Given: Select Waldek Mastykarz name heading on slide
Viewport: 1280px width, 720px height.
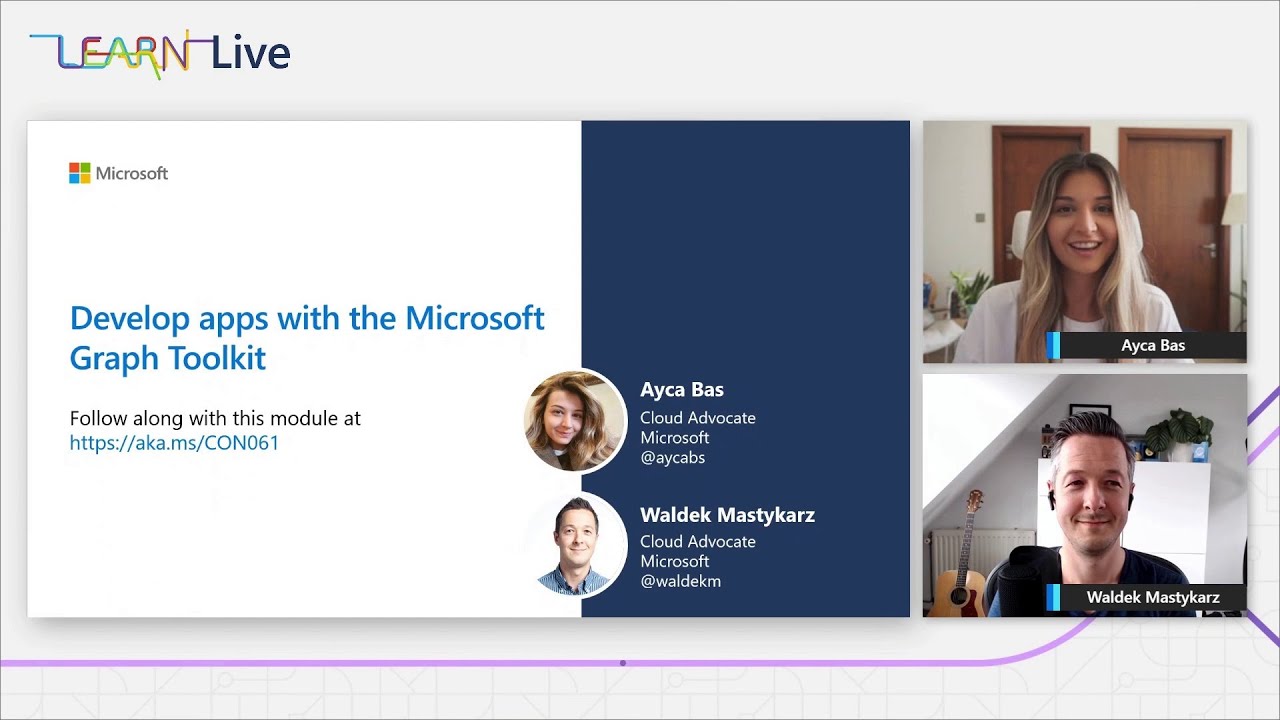Looking at the screenshot, I should [x=727, y=515].
